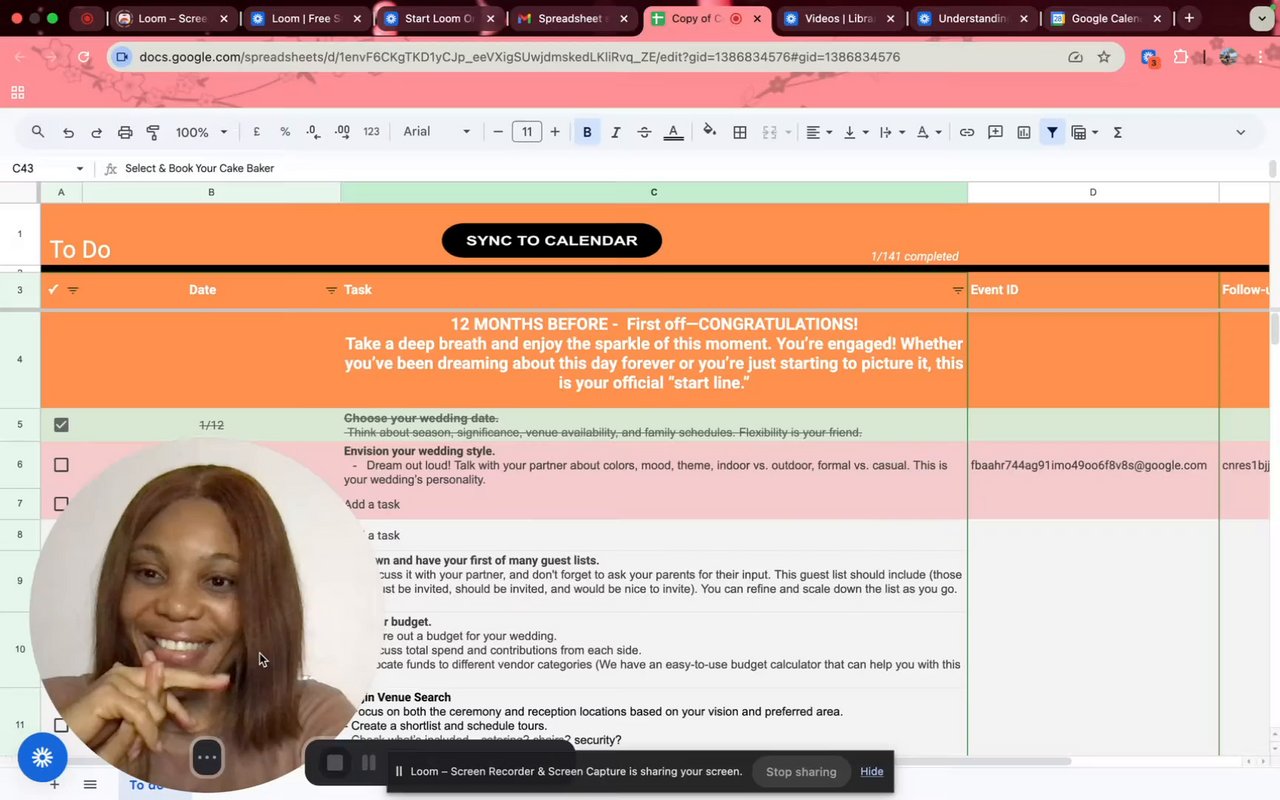The width and height of the screenshot is (1280, 800).
Task: Insert a chart
Action: tap(1024, 132)
